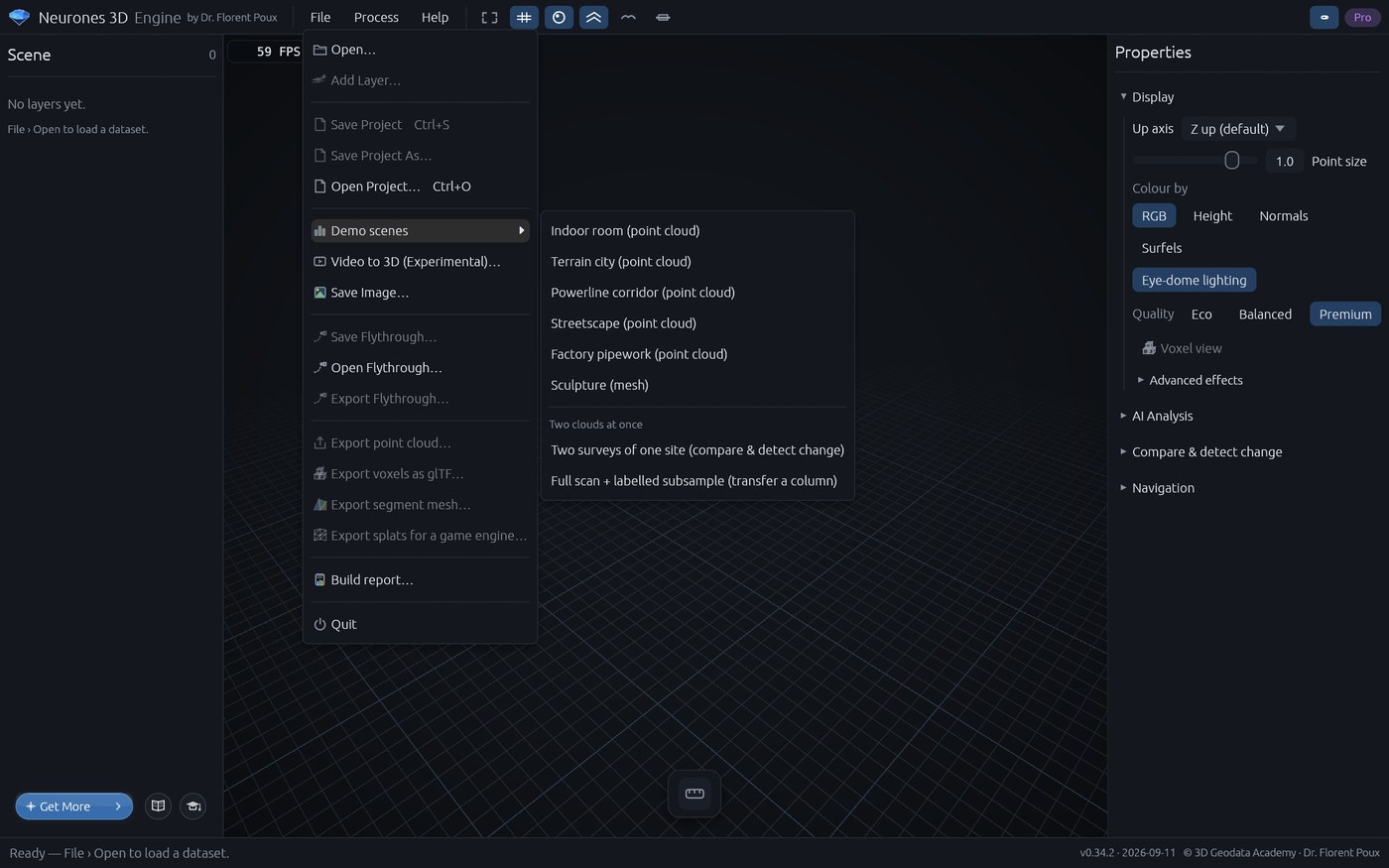Select Two surveys of one site demo
1389x868 pixels.
pyautogui.click(x=696, y=450)
